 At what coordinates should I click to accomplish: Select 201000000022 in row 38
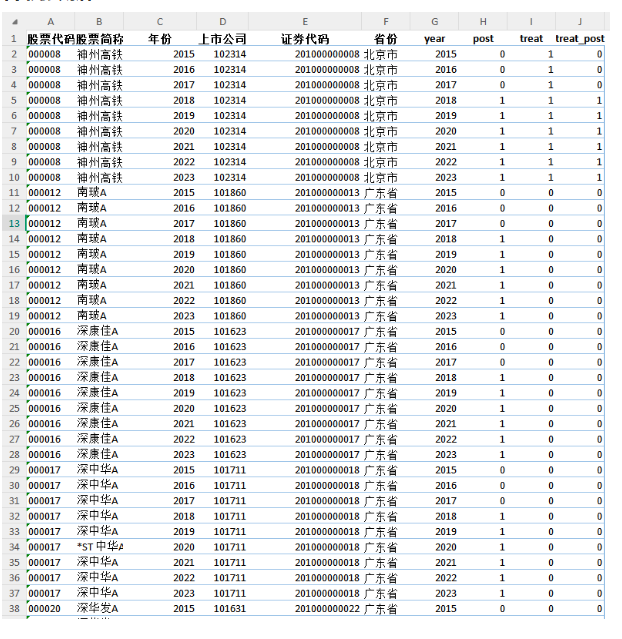point(305,608)
